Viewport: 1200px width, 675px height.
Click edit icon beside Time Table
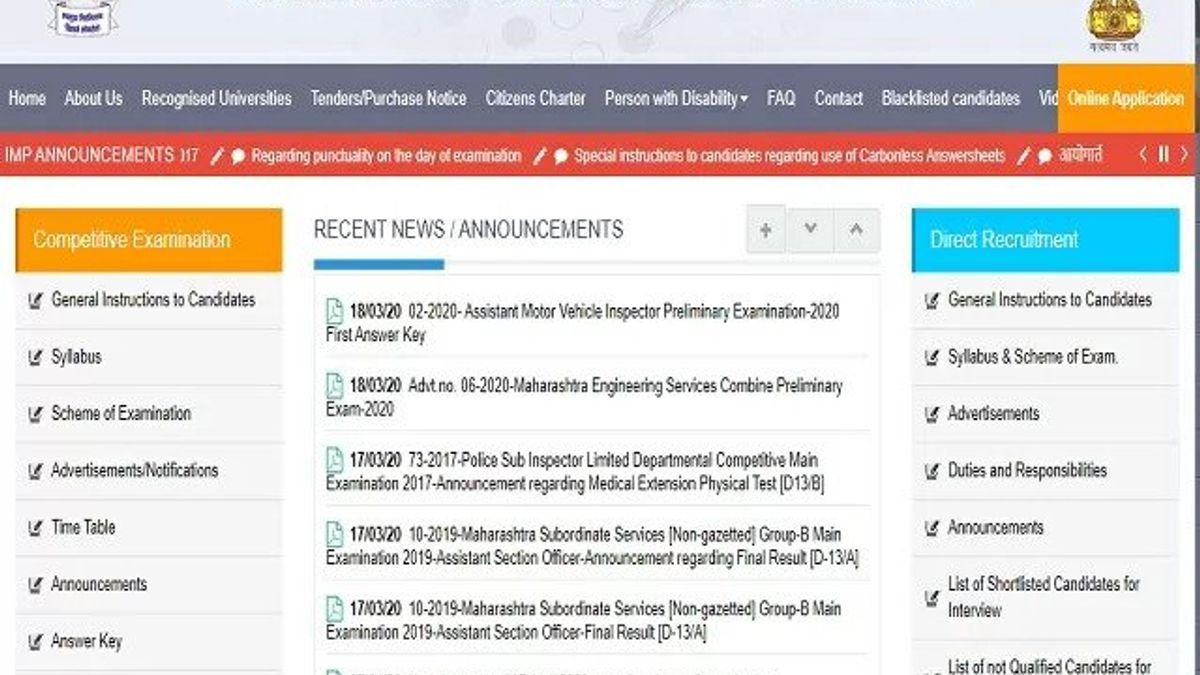pos(35,527)
